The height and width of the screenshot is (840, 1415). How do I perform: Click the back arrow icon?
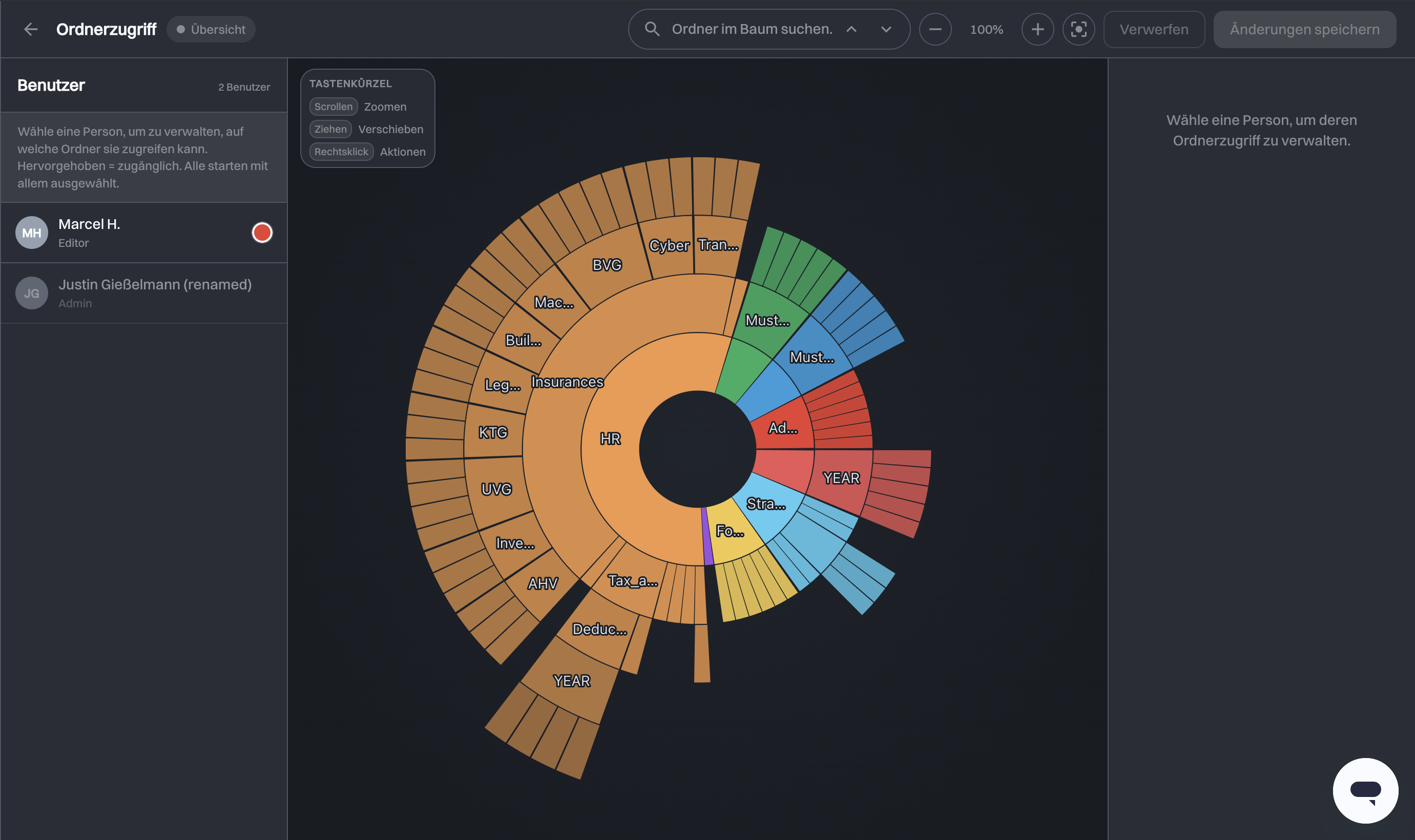pyautogui.click(x=31, y=29)
